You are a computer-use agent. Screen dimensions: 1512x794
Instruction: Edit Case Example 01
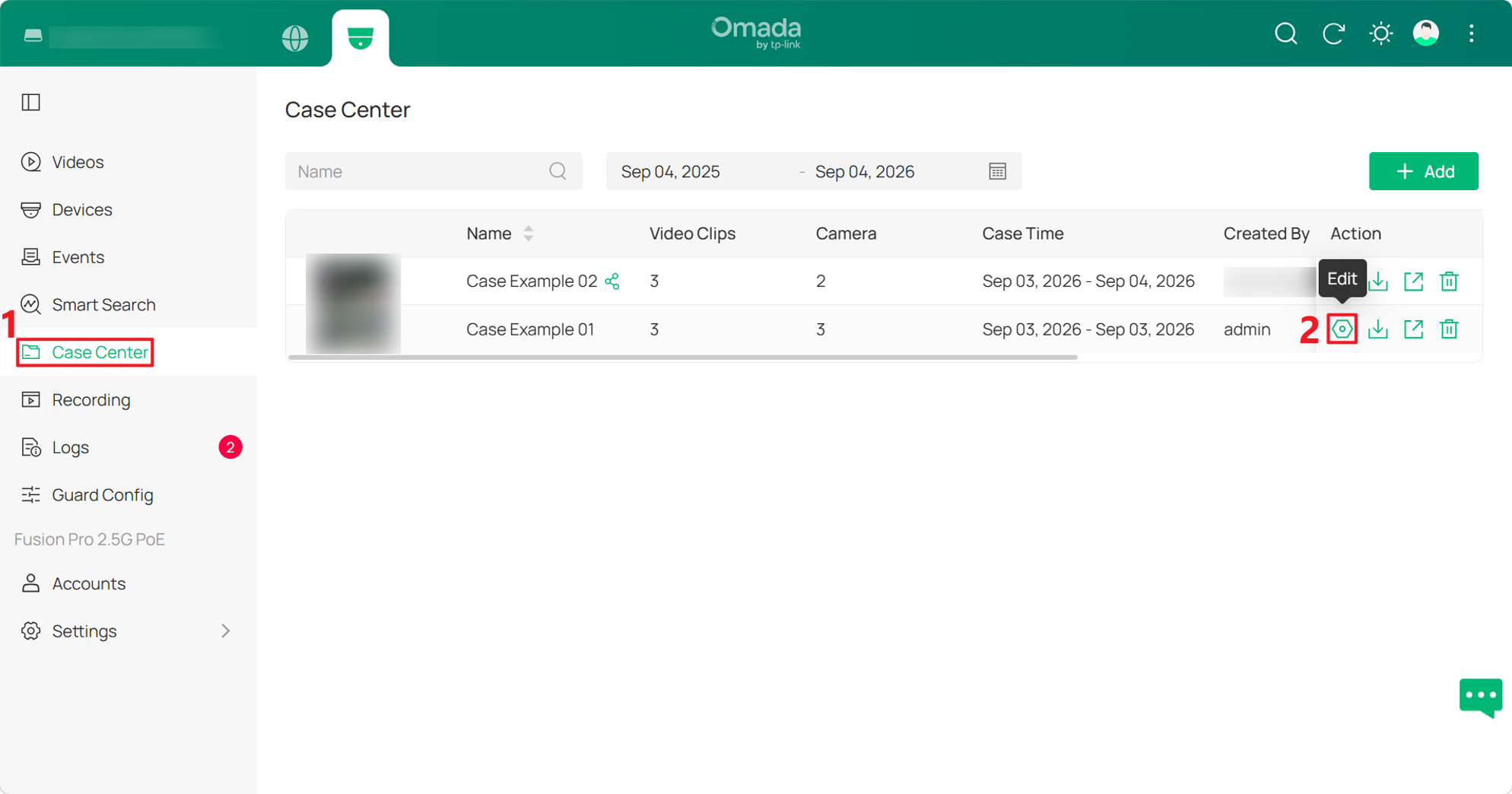[1342, 329]
